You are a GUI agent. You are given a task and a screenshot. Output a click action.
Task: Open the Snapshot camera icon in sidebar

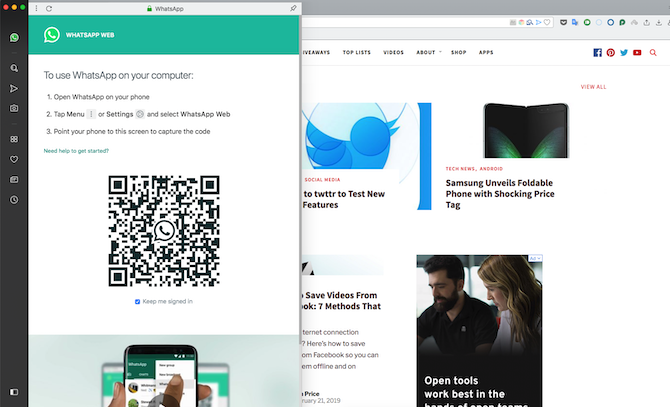tap(14, 108)
